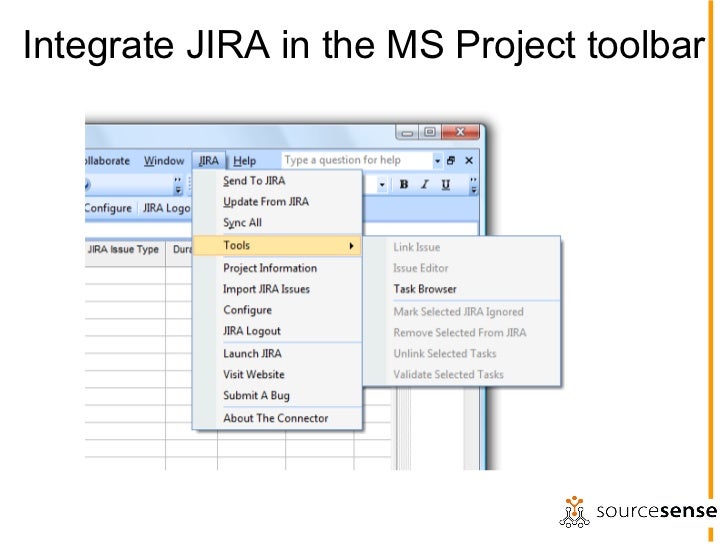Click the restore document window icon
The image size is (728, 546).
[x=450, y=161]
